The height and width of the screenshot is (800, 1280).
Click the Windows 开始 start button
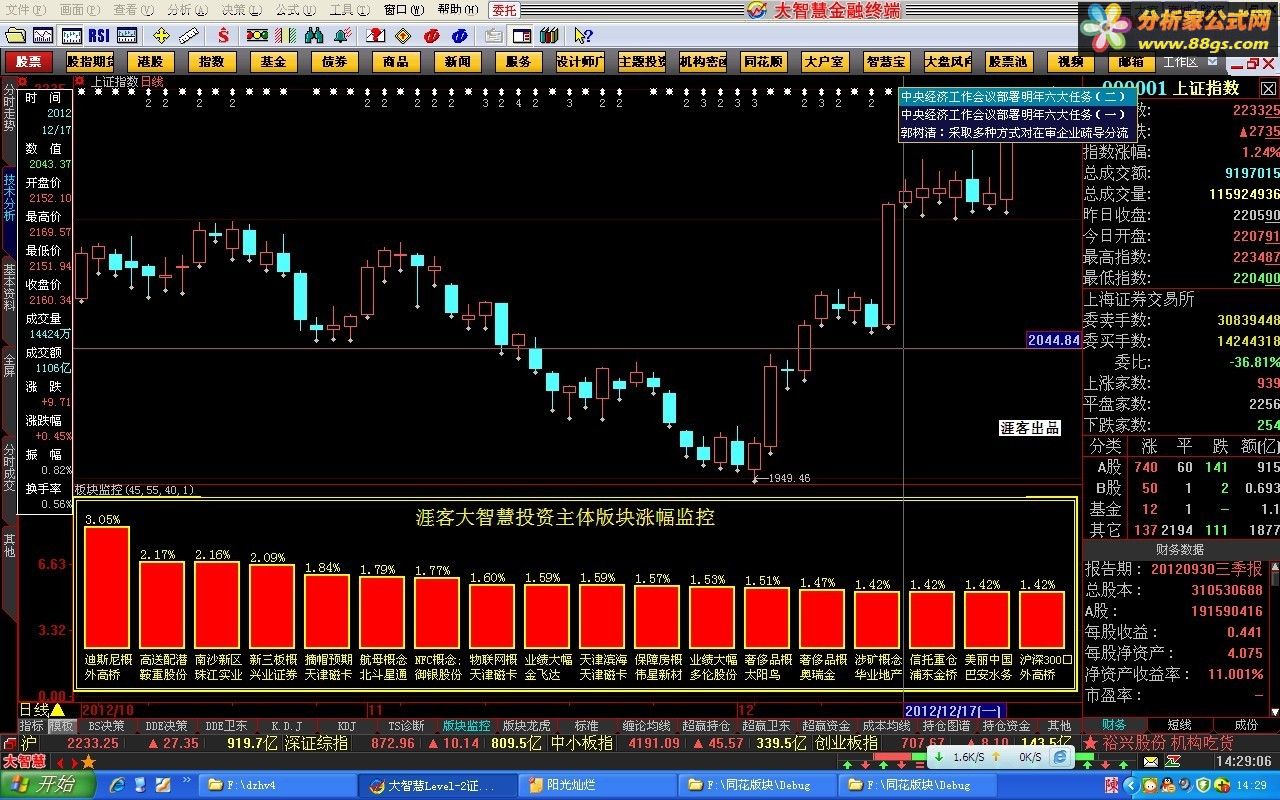coord(48,785)
